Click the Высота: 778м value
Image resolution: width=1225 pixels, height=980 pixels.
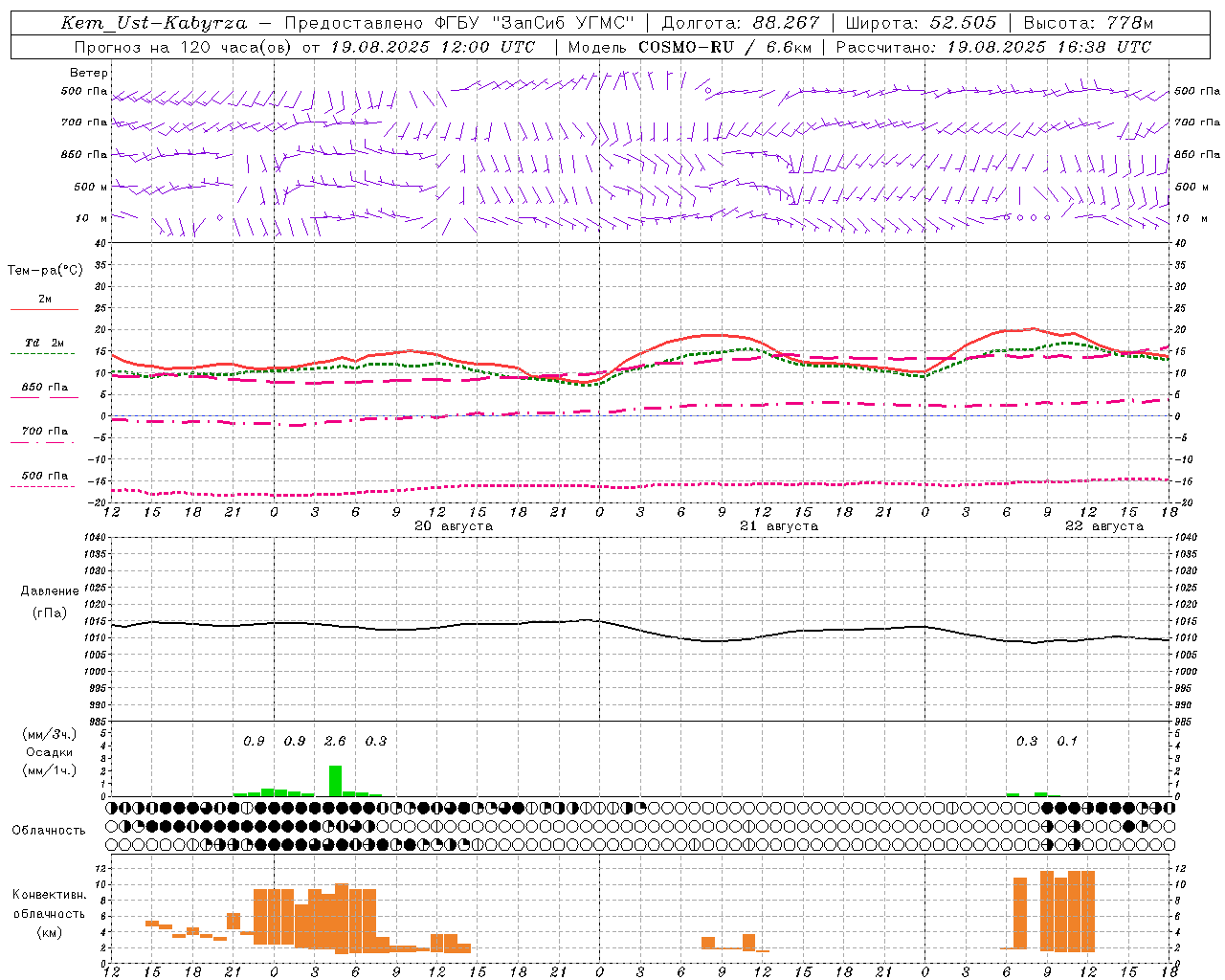point(1088,23)
